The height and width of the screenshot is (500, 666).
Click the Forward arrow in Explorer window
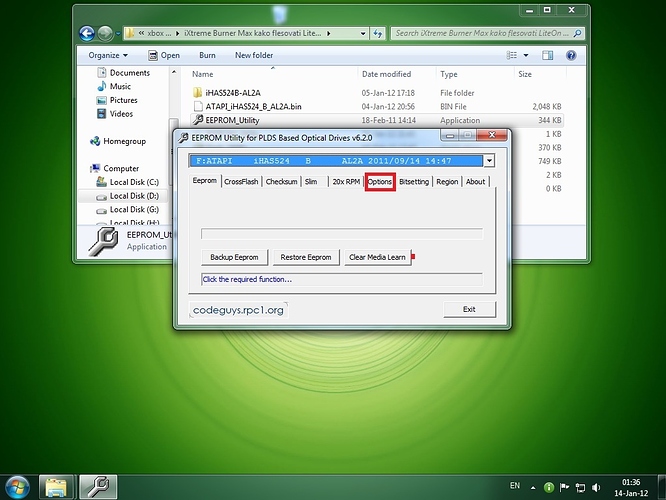[104, 33]
